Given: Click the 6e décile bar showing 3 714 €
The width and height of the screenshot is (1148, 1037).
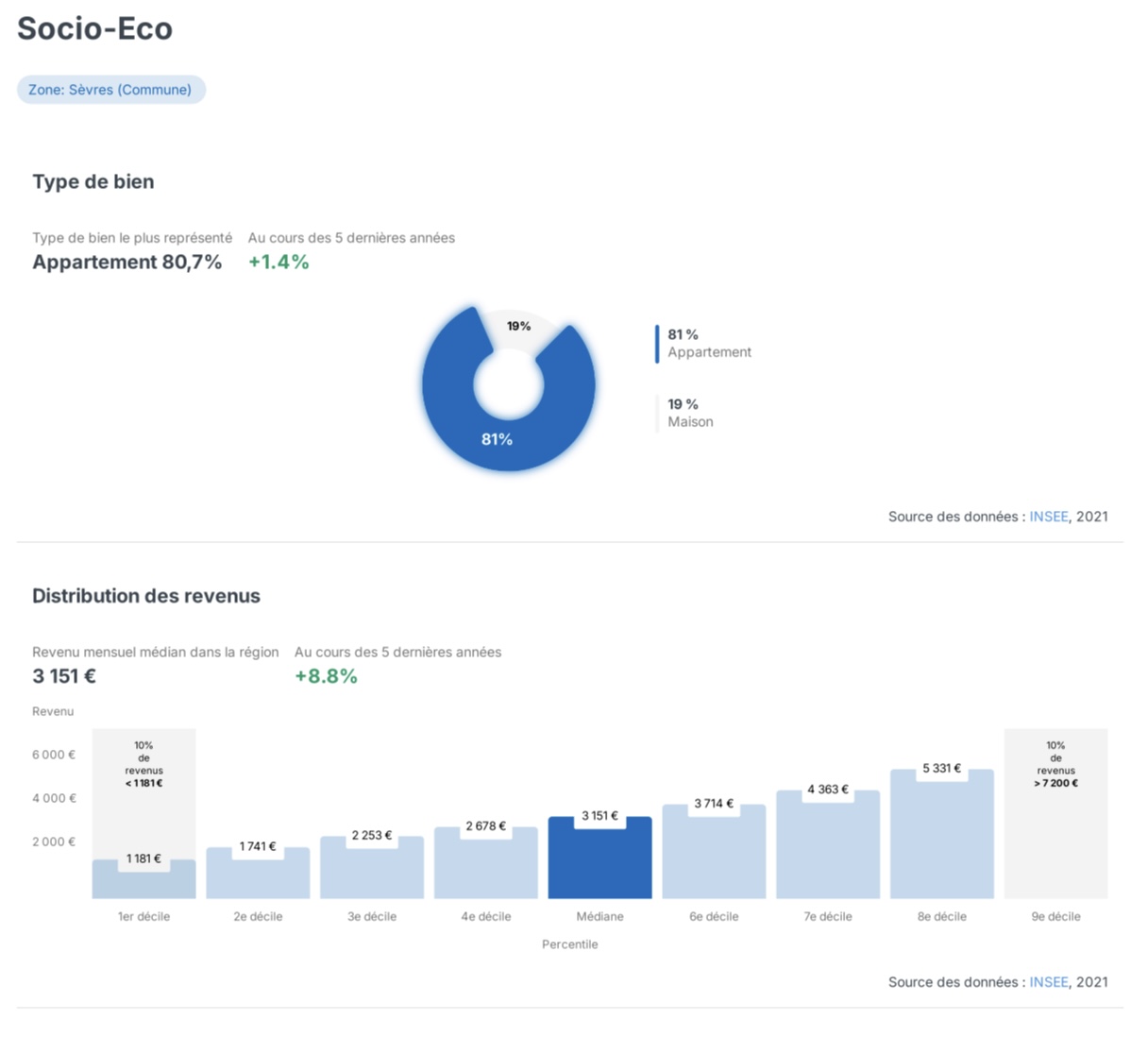Looking at the screenshot, I should pos(714,856).
